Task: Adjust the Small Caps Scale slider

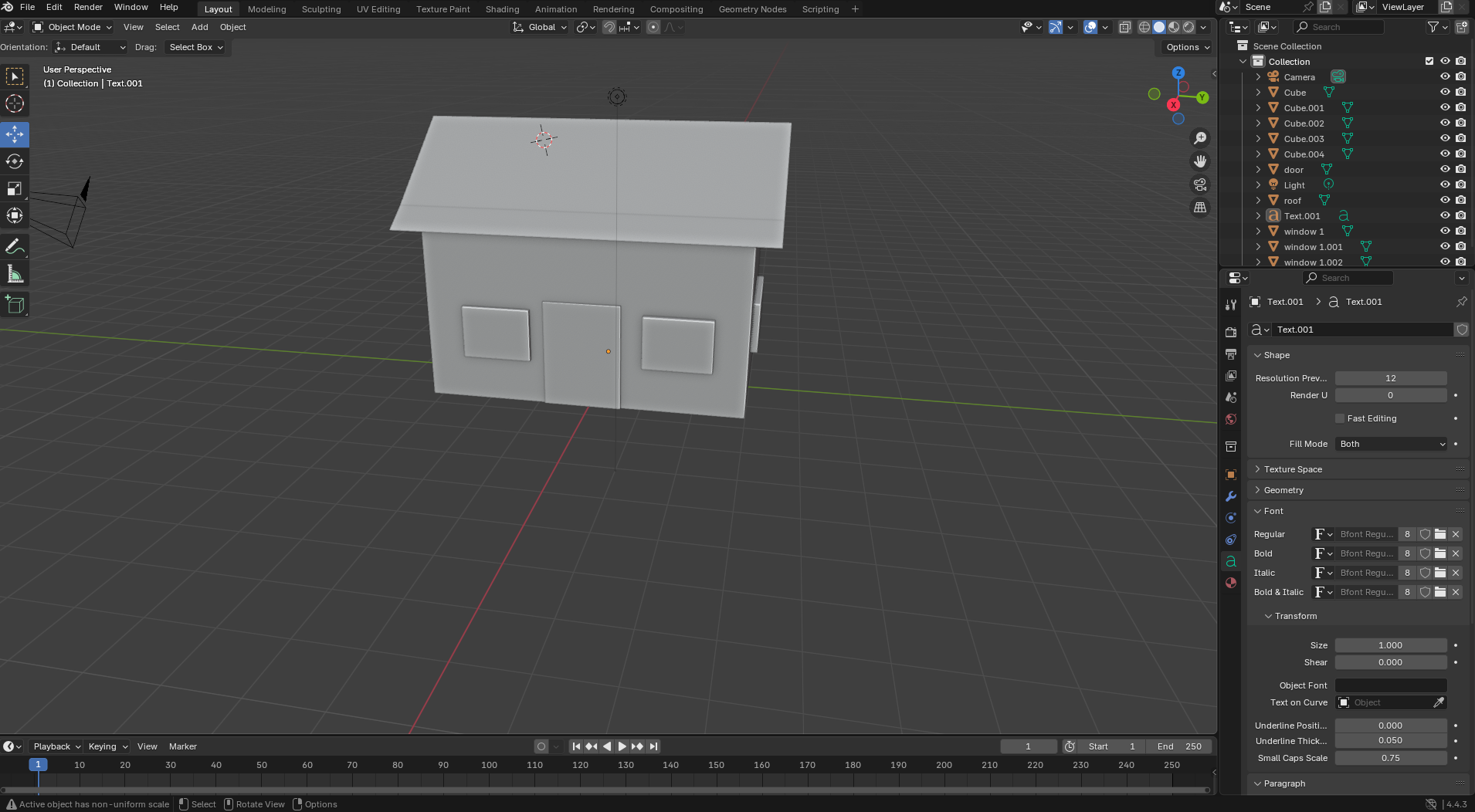Action: (x=1391, y=758)
